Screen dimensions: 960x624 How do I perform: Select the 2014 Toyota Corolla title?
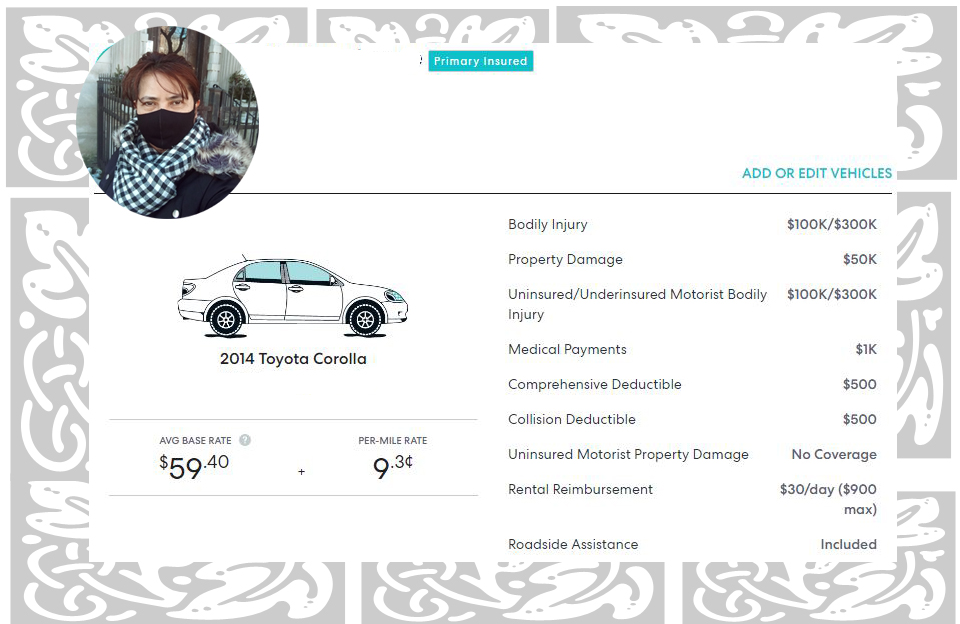coord(293,359)
